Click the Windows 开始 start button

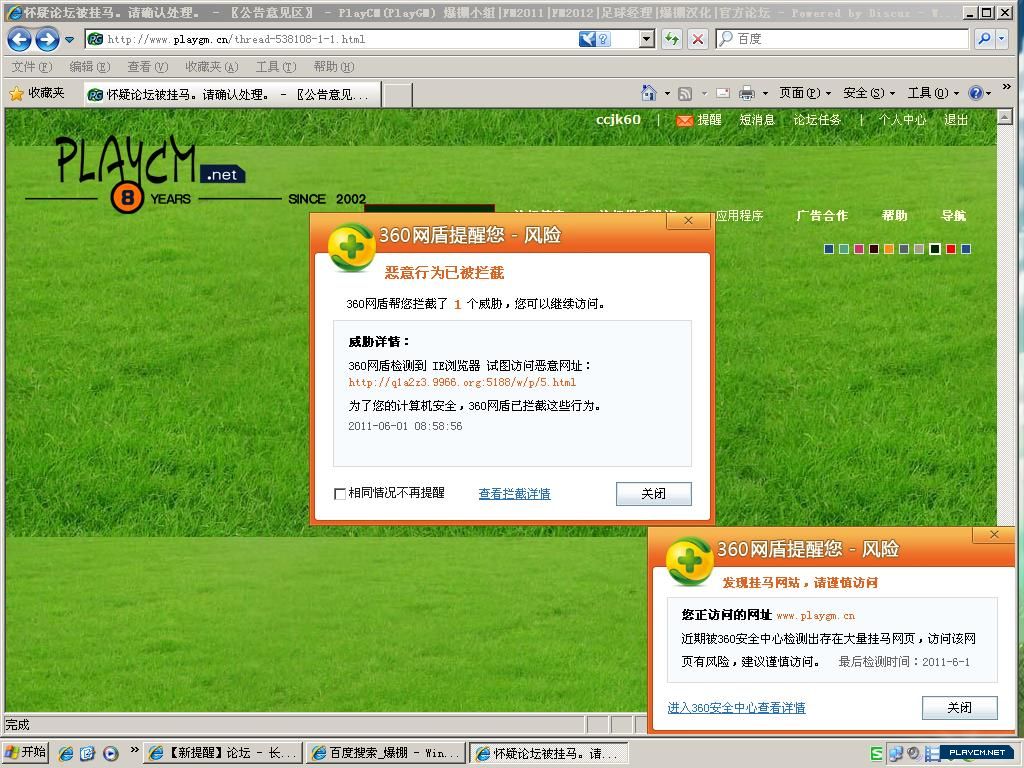coord(26,753)
